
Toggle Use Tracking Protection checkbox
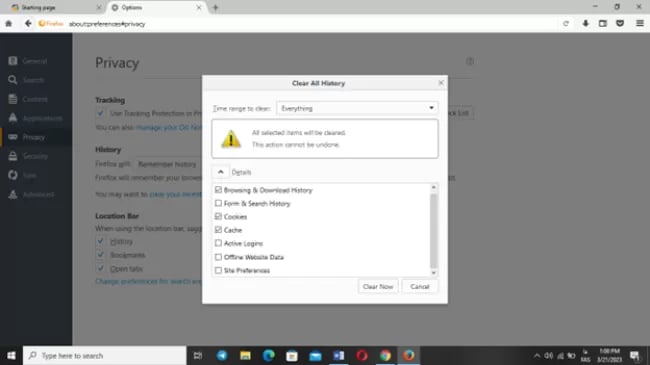click(100, 113)
